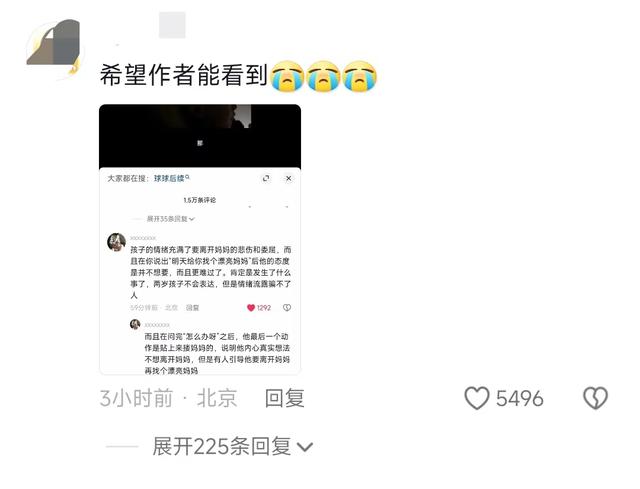
Task: Tap 回复 under the 孩子的情绪 comment
Action: pyautogui.click(x=192, y=308)
